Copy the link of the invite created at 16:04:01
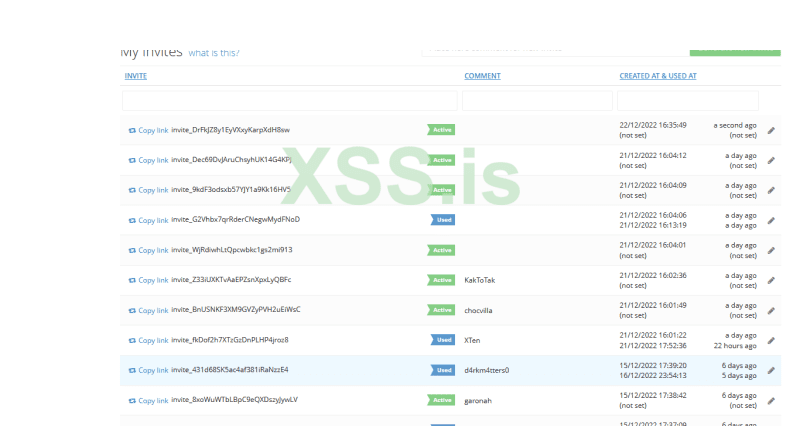Viewport: 800px width, 426px height. (148, 250)
